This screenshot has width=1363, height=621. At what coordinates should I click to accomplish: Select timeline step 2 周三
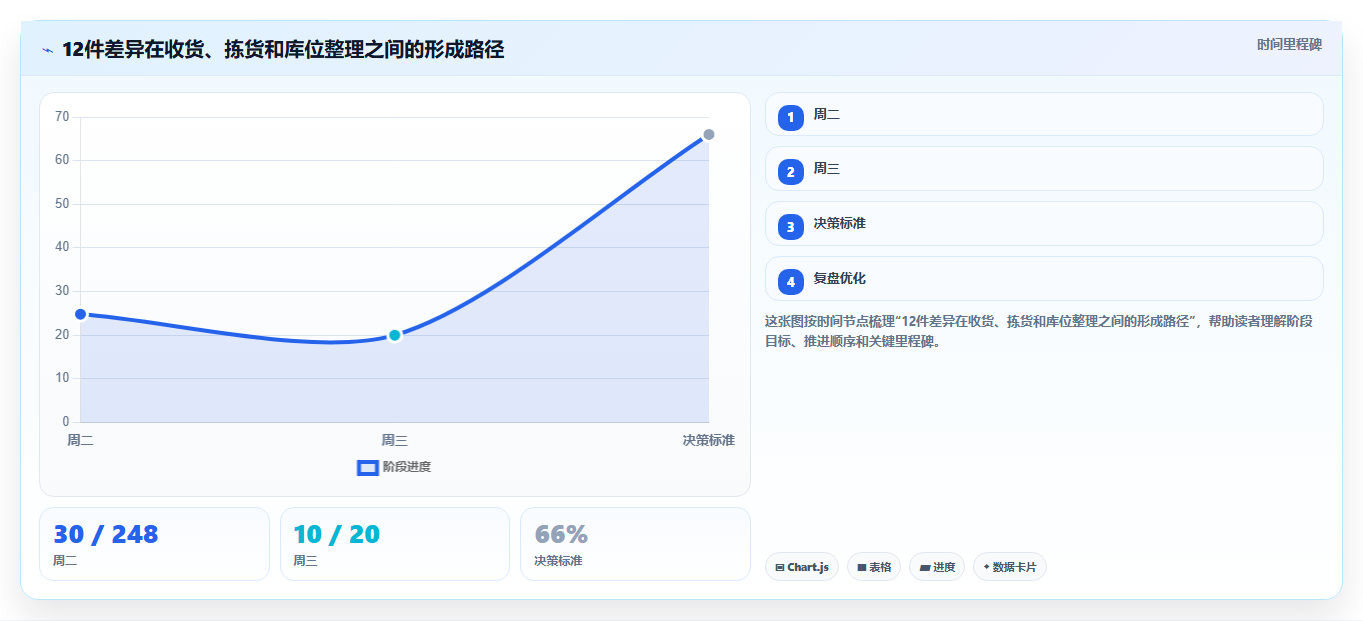(1044, 169)
